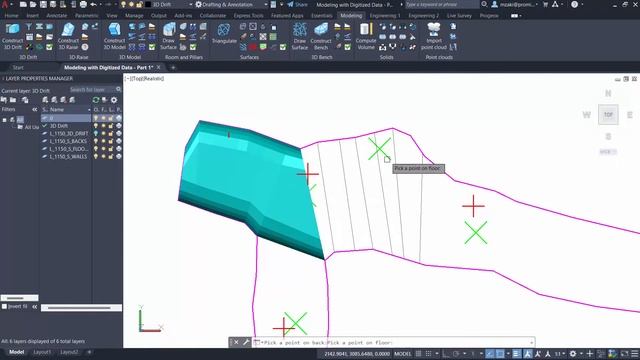640x360 pixels.
Task: Add a new drawing tab with plus
Action: click(173, 67)
